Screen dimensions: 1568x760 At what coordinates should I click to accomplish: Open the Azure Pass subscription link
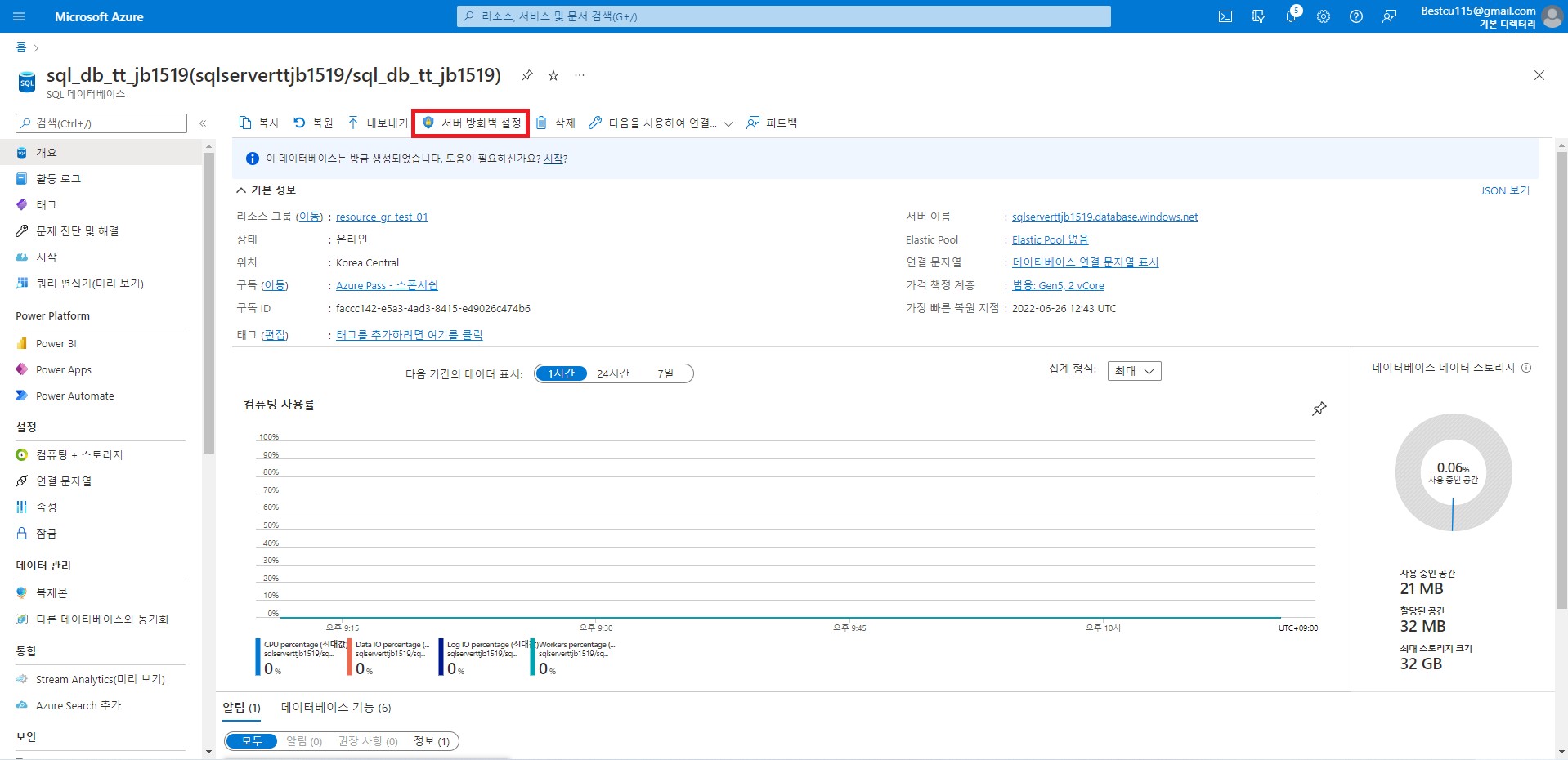[387, 286]
